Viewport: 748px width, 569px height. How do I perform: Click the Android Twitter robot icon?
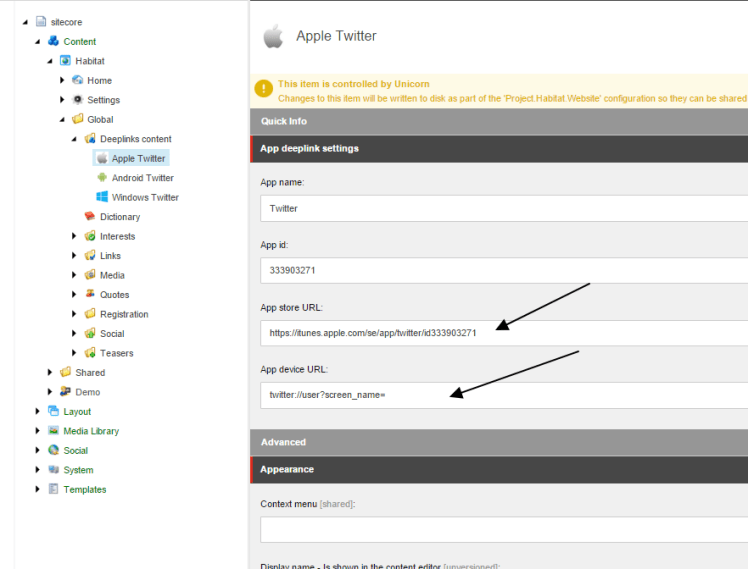[102, 178]
